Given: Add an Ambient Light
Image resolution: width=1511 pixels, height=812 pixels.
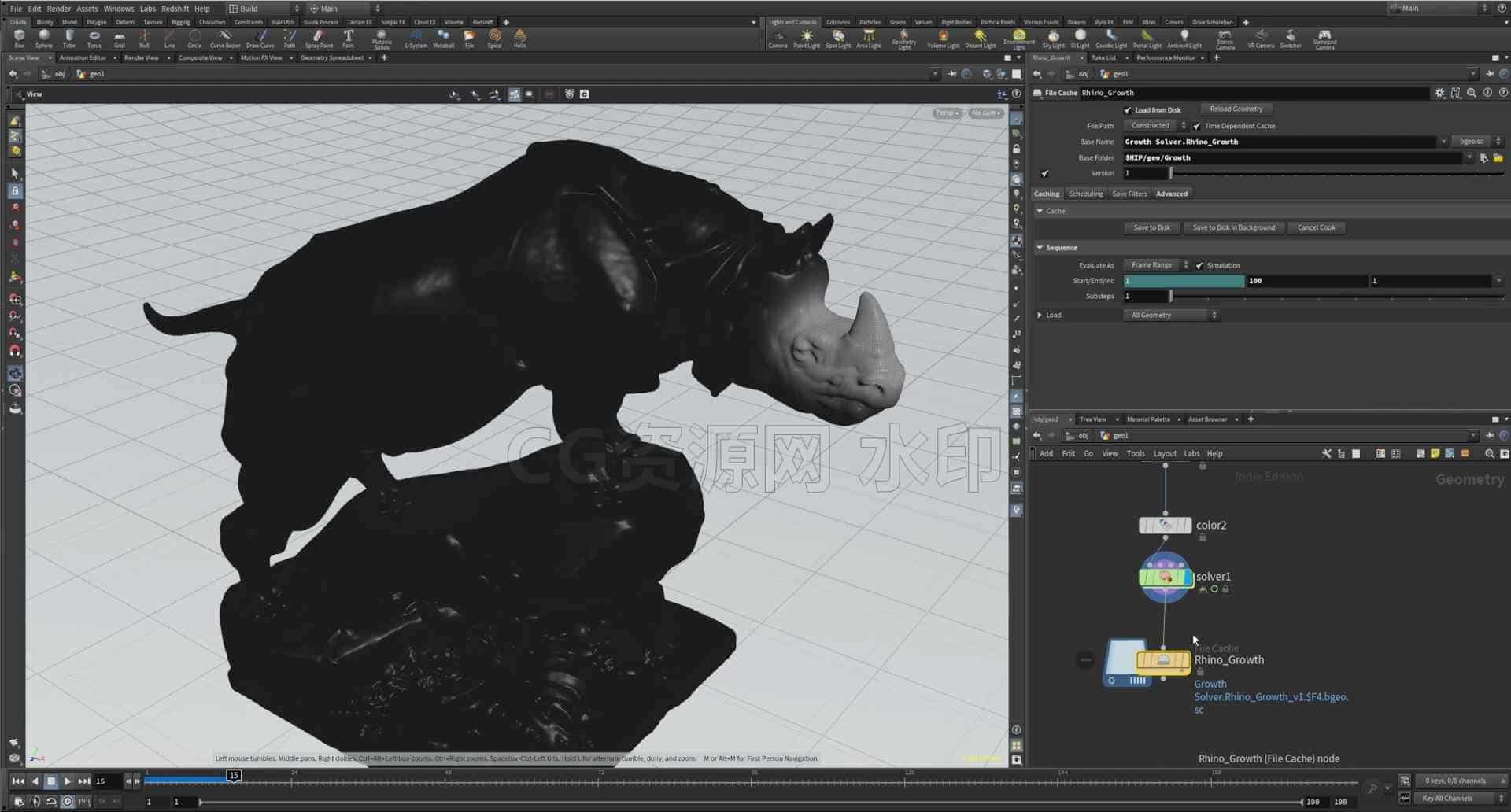Looking at the screenshot, I should tap(1184, 39).
